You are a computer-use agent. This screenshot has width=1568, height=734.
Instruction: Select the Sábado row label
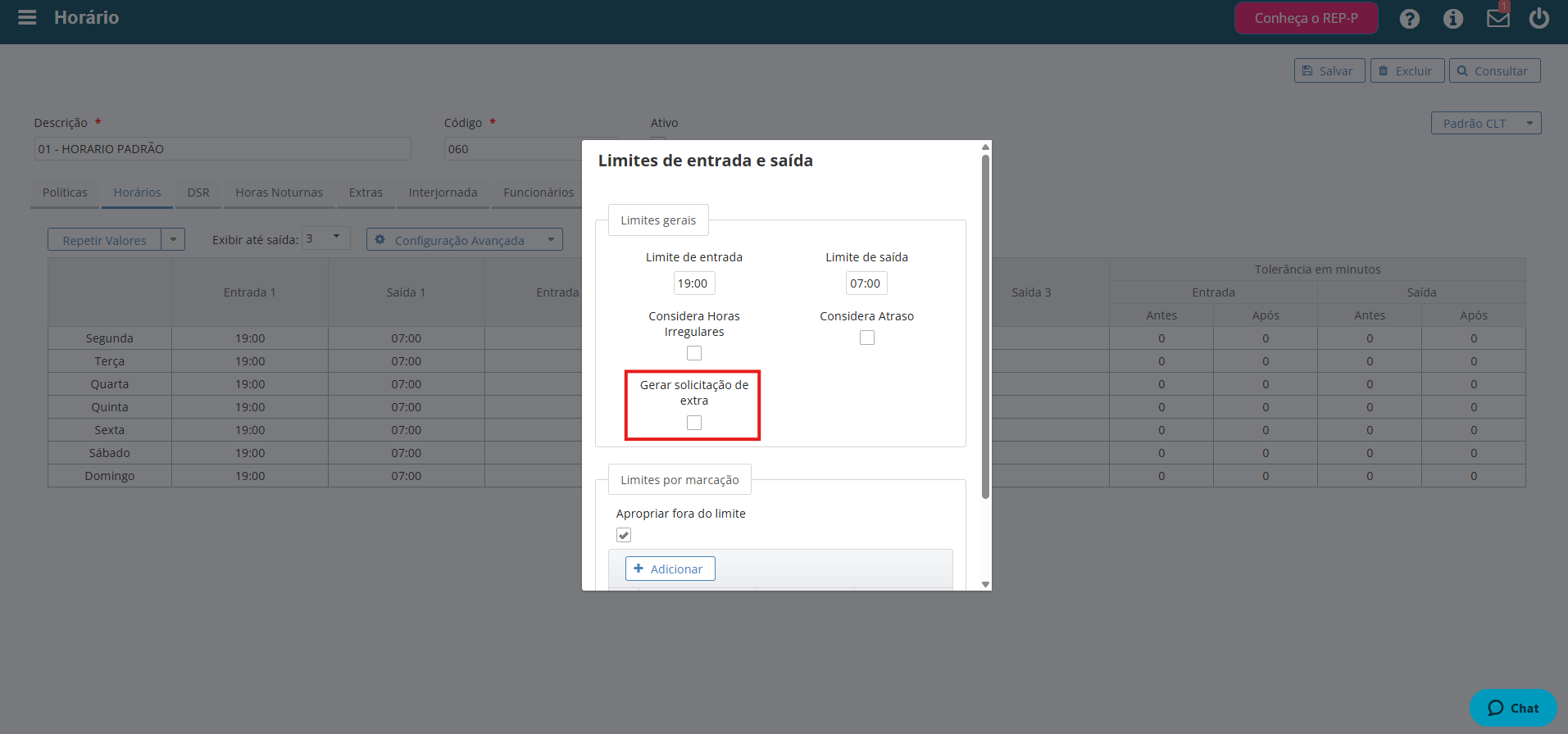click(110, 453)
